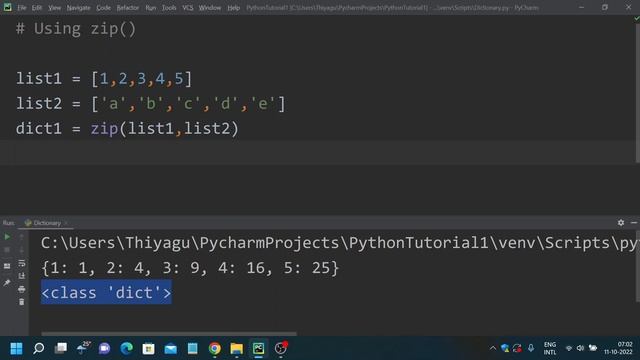This screenshot has width=640, height=360.
Task: Hide the Run panel with minus icon
Action: (633, 222)
